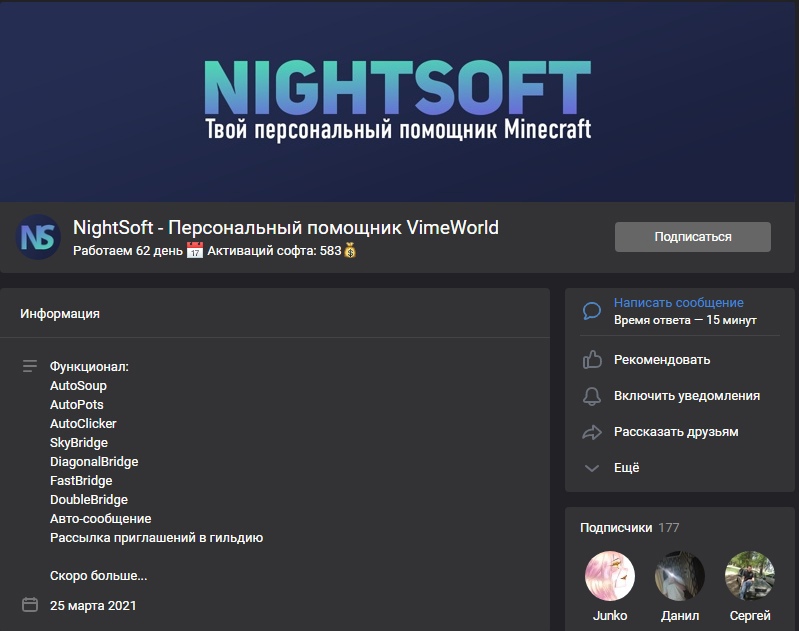Screen dimensions: 799x631
Task: Subscribe with the Подписаться button
Action: pos(693,236)
